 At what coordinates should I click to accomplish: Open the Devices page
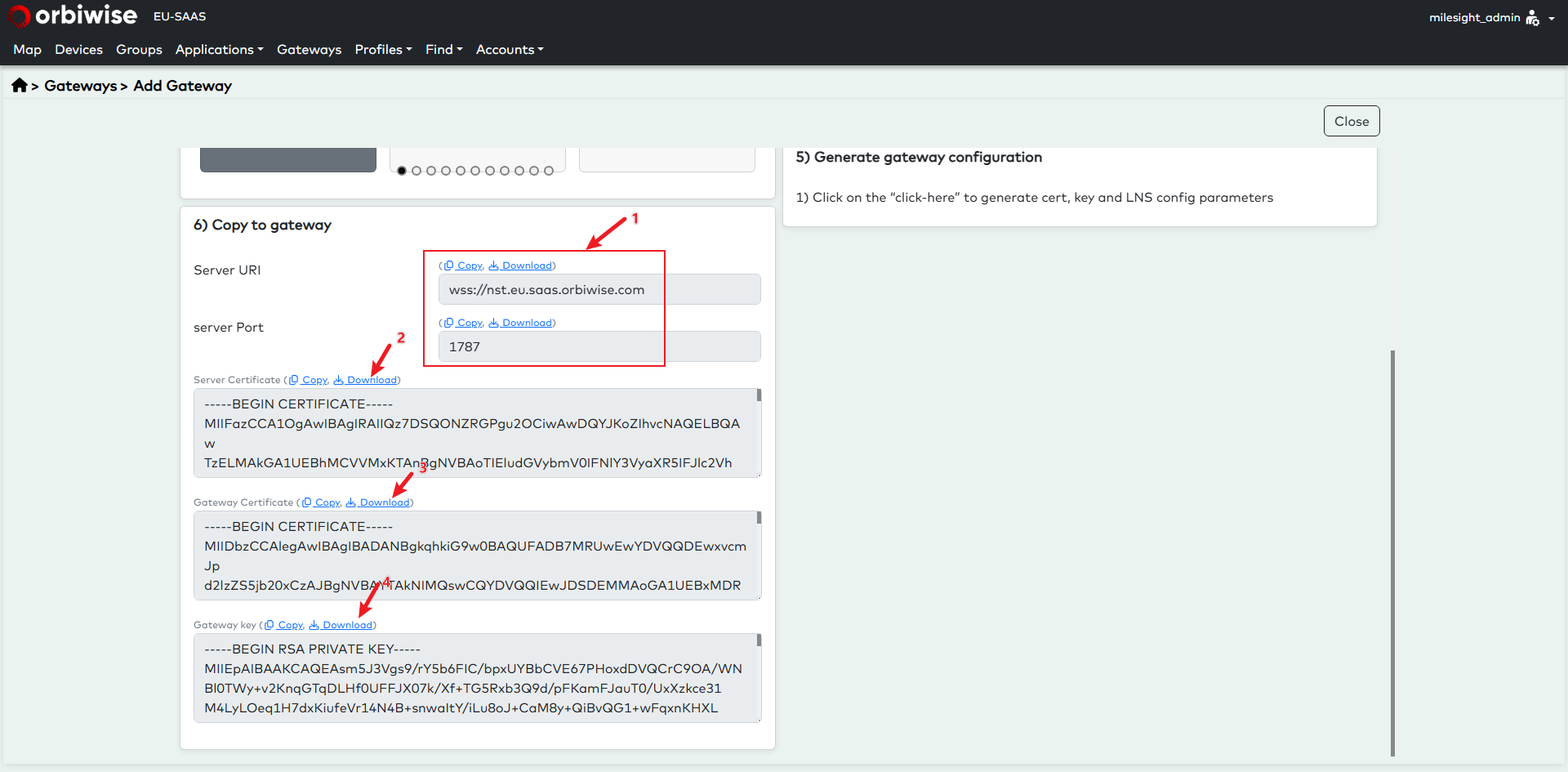78,49
